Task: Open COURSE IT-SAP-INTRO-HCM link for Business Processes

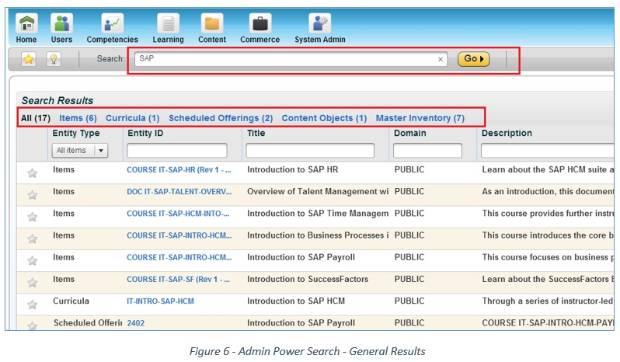Action: 179,236
